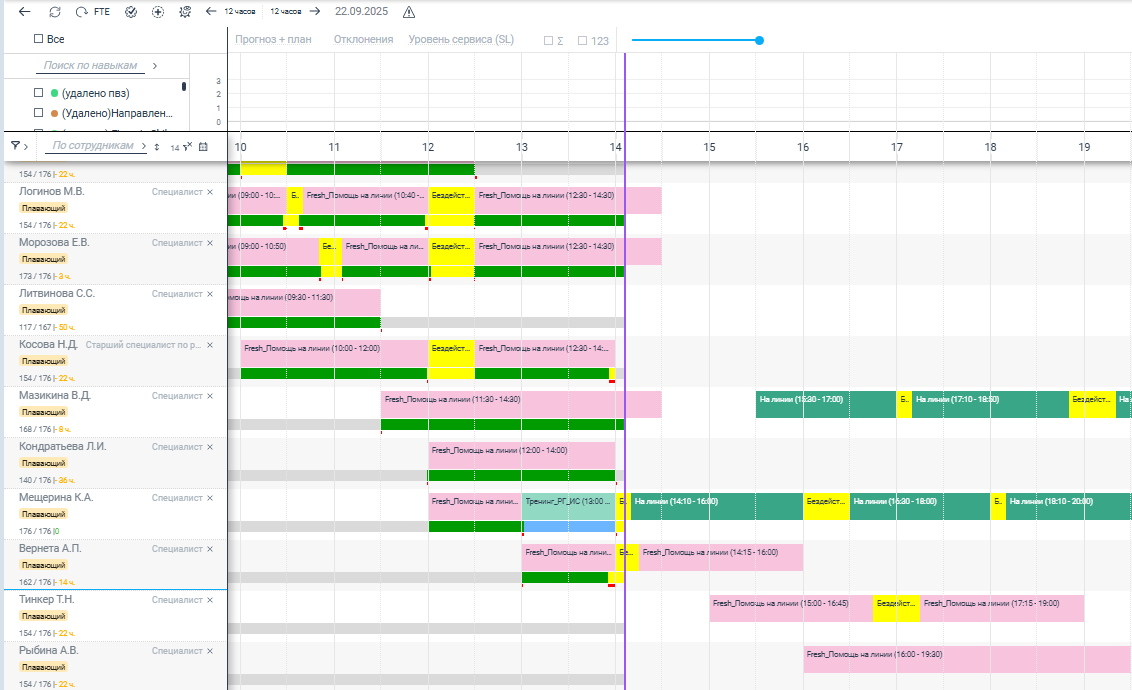Enable the Σ sum checkbox
The image size is (1132, 690).
pyautogui.click(x=548, y=41)
